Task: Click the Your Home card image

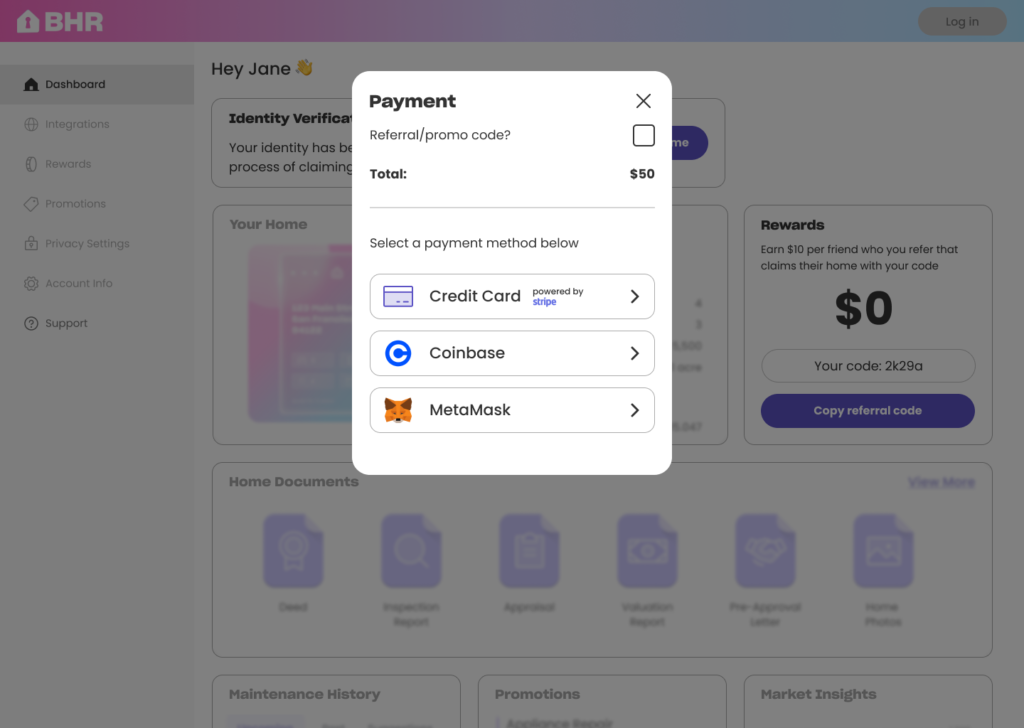Action: click(x=300, y=333)
